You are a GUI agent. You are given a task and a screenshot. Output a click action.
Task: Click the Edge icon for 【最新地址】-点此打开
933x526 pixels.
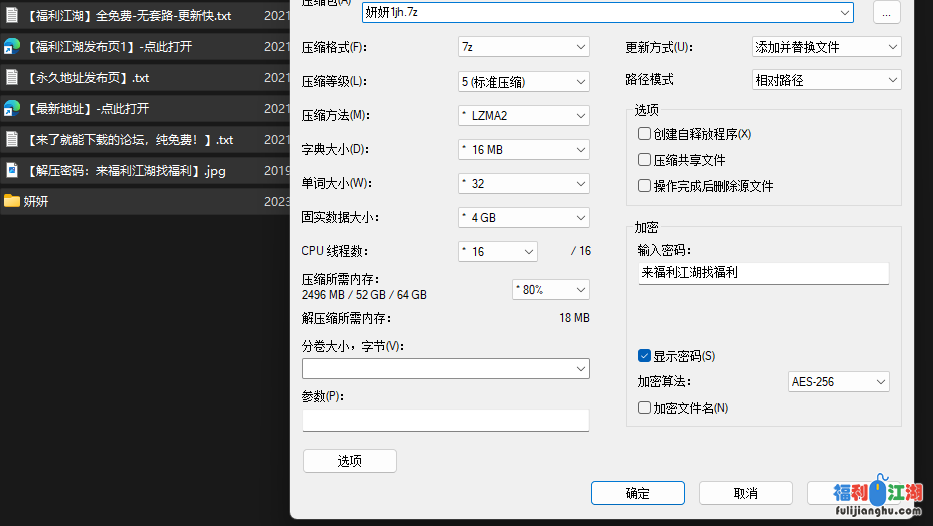(12, 108)
